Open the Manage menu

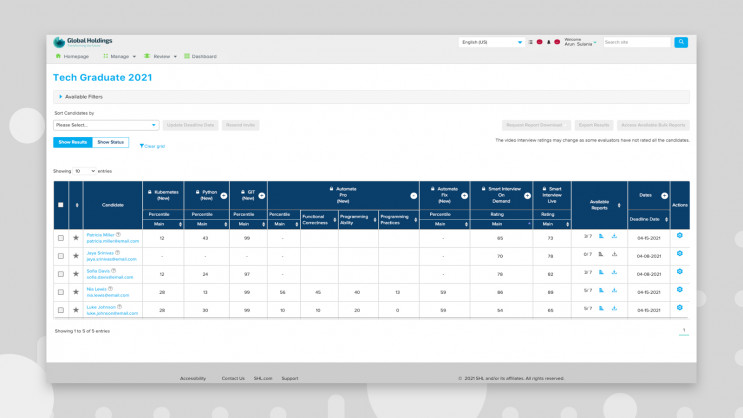(119, 56)
